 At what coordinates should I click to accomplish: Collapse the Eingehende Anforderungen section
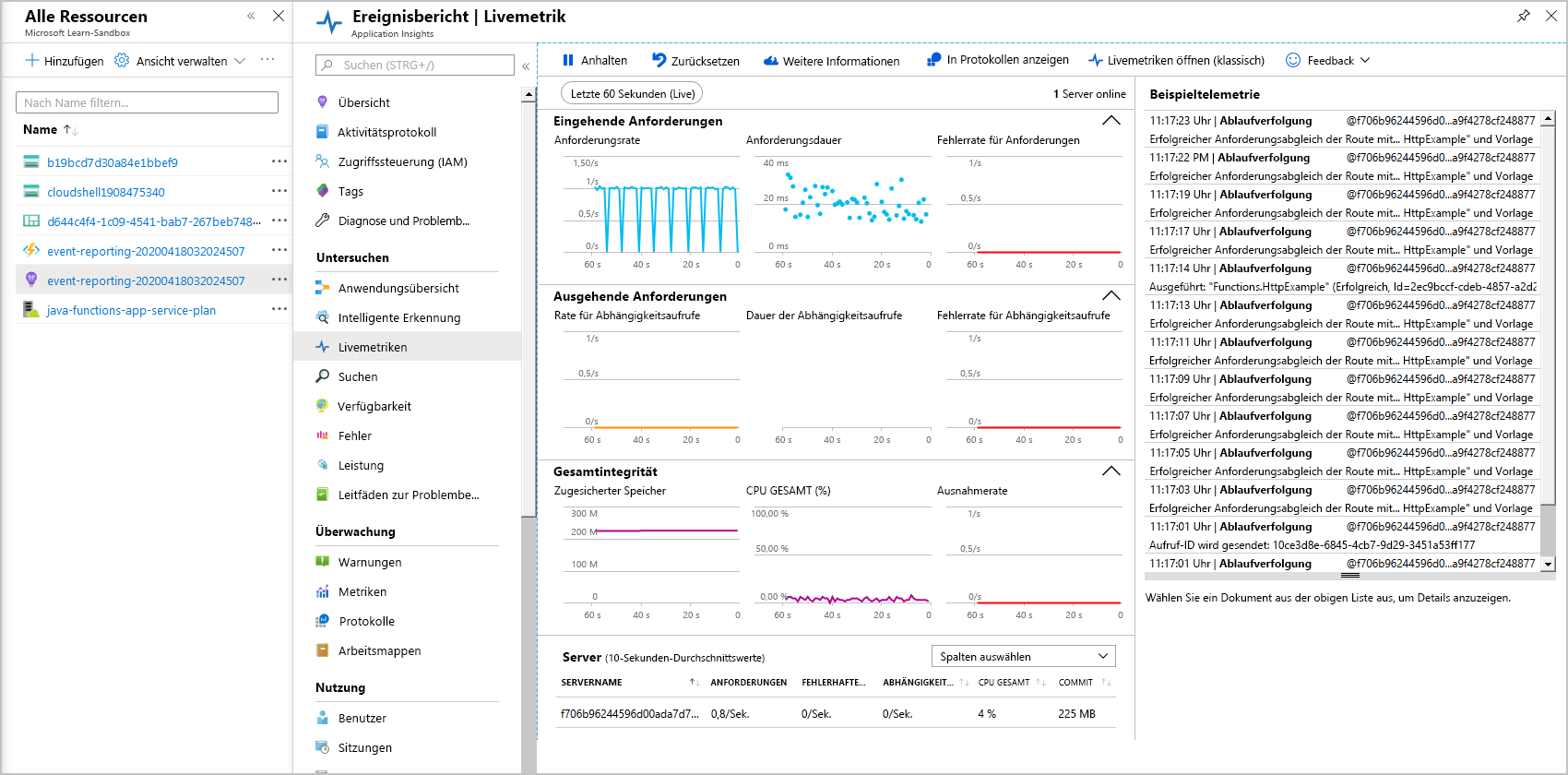(x=1111, y=121)
